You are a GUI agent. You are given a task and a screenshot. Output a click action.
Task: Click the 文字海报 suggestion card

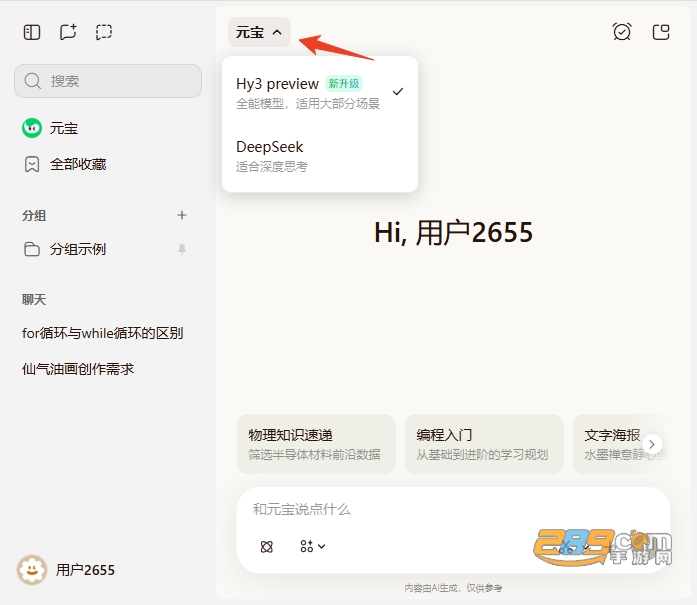622,444
